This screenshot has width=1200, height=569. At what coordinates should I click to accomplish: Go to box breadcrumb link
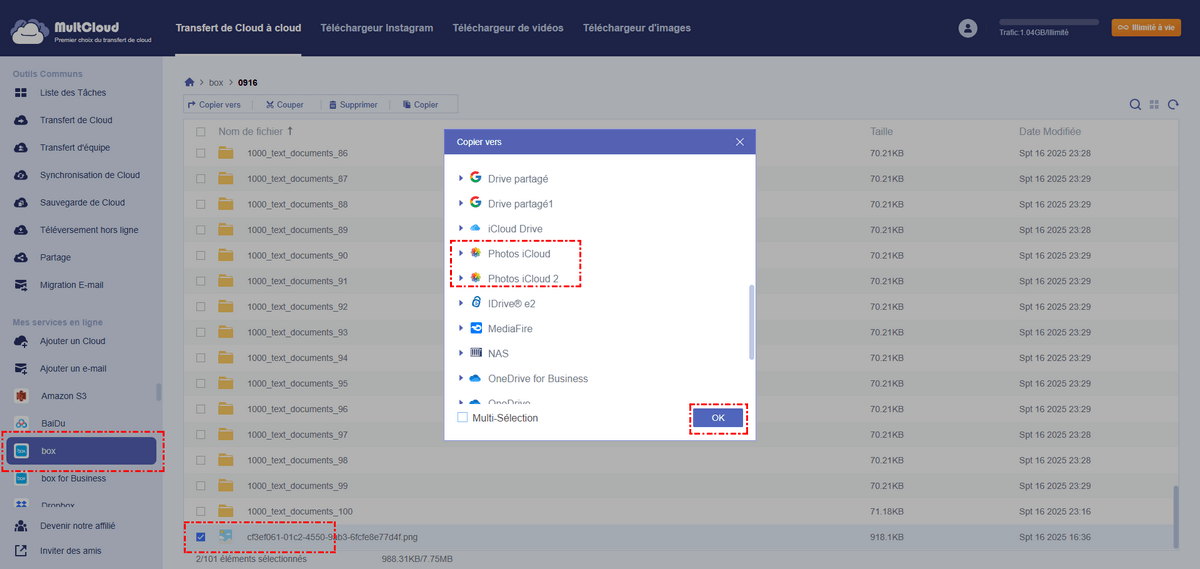(x=216, y=82)
